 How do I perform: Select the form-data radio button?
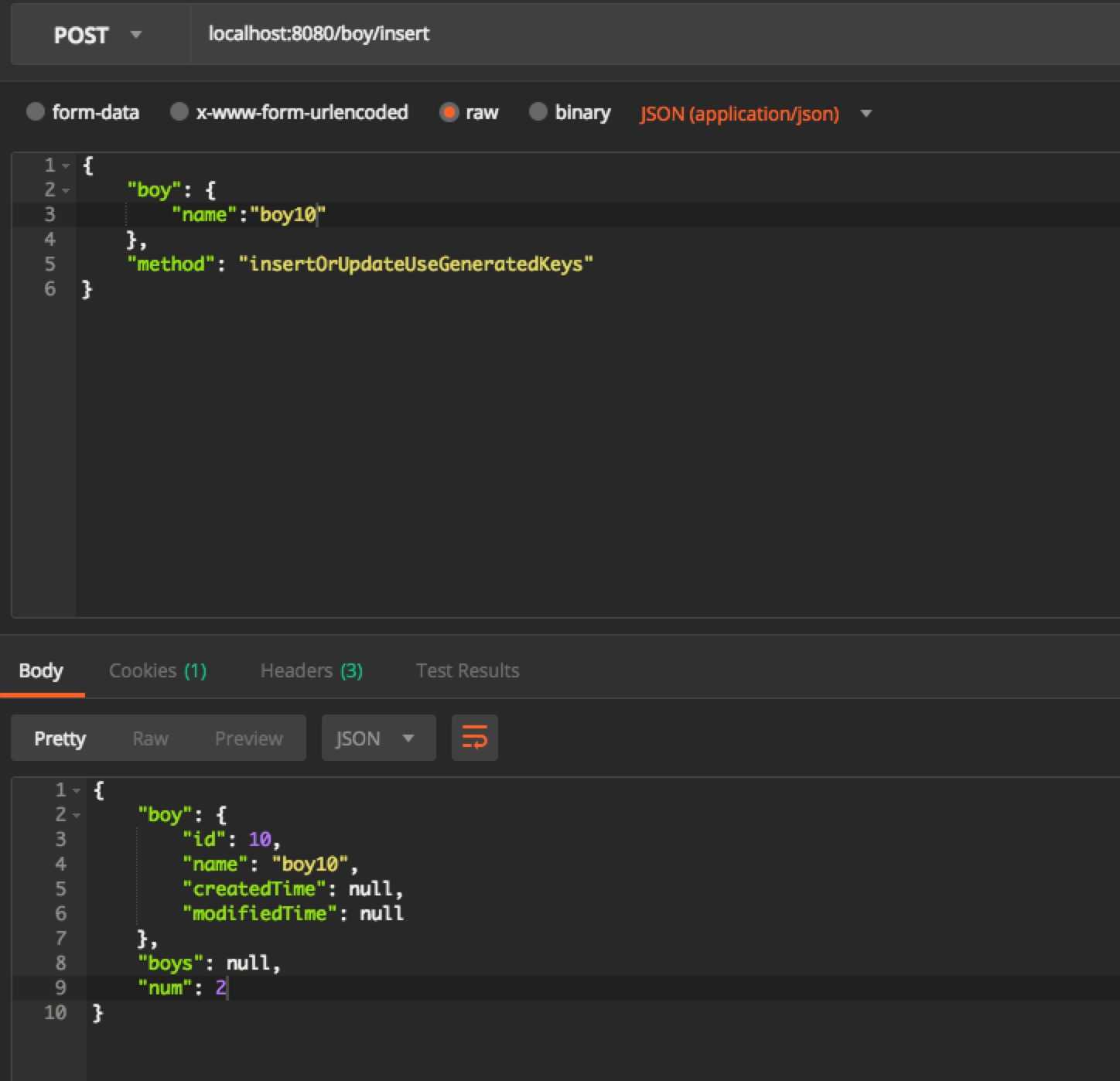tap(35, 111)
